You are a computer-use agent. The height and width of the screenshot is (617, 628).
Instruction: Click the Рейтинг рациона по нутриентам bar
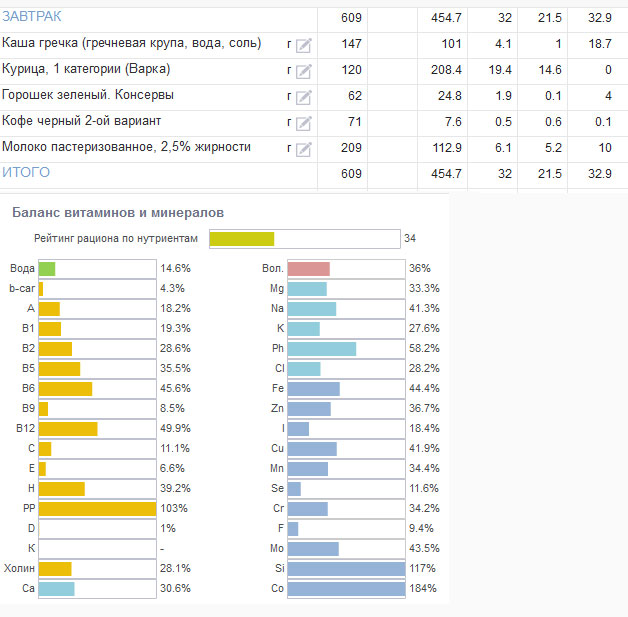click(x=303, y=239)
